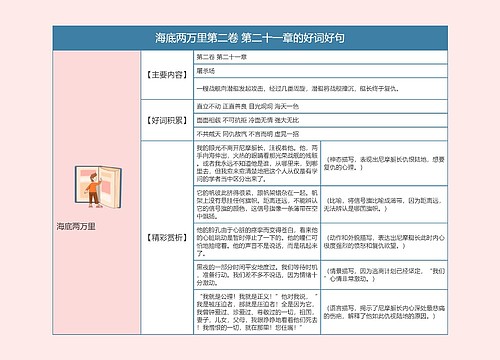Select the excerpt starting 他的脸孔由于心脏

[x=257, y=242]
